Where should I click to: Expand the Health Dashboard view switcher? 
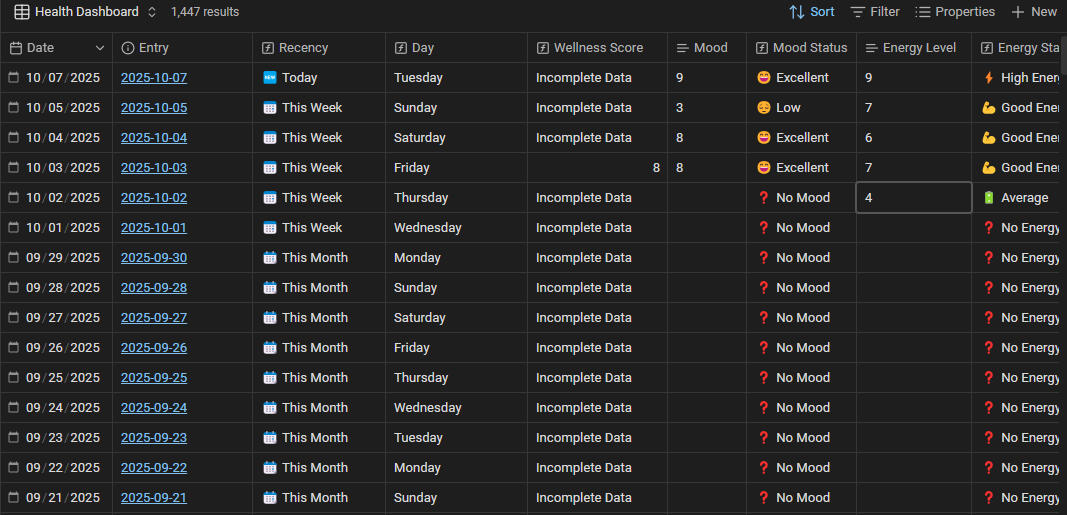click(x=152, y=12)
